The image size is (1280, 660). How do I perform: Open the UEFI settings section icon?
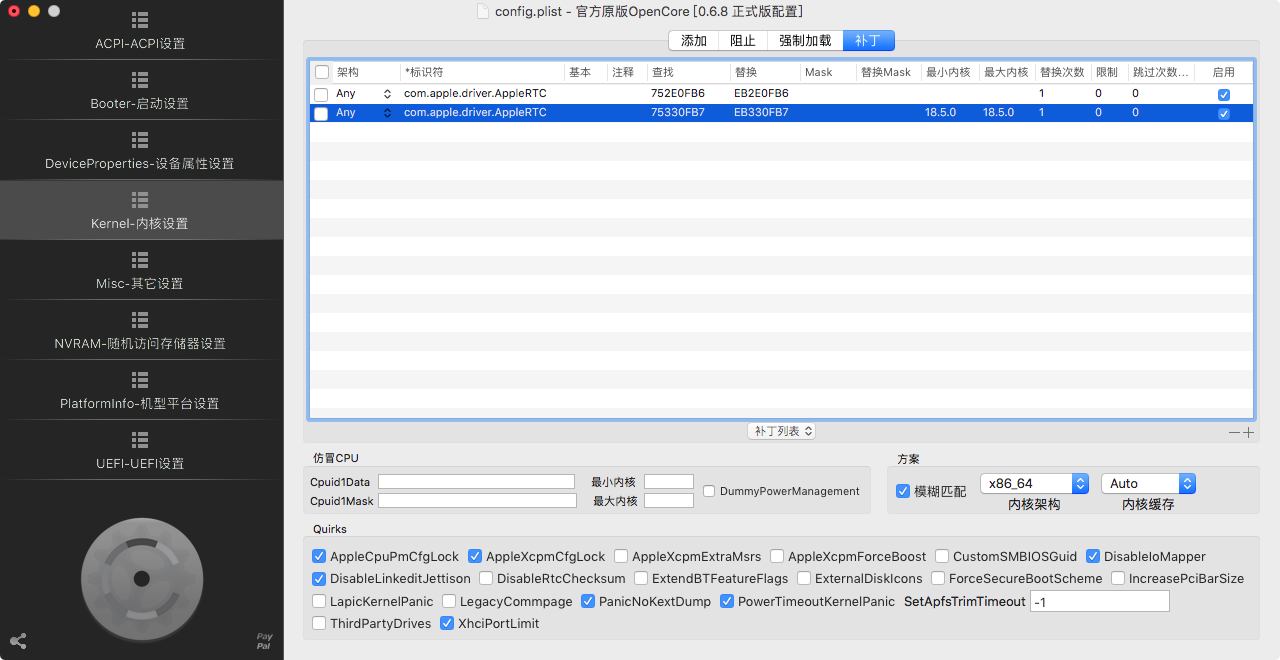click(x=140, y=440)
